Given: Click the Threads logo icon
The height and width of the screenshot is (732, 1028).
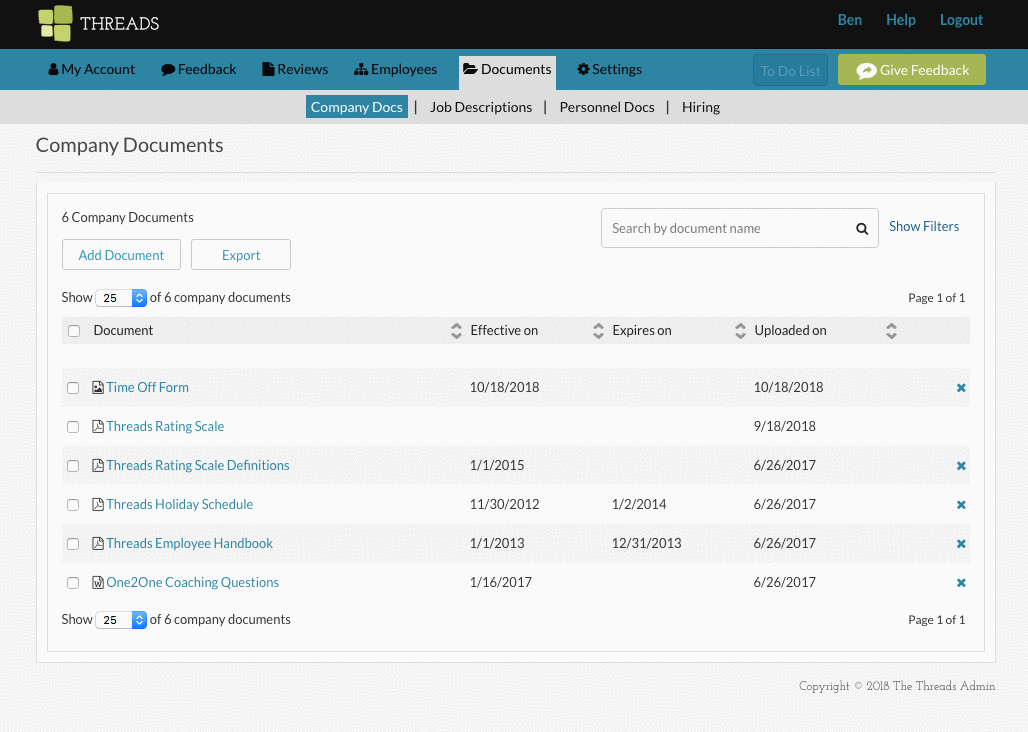Looking at the screenshot, I should [54, 22].
